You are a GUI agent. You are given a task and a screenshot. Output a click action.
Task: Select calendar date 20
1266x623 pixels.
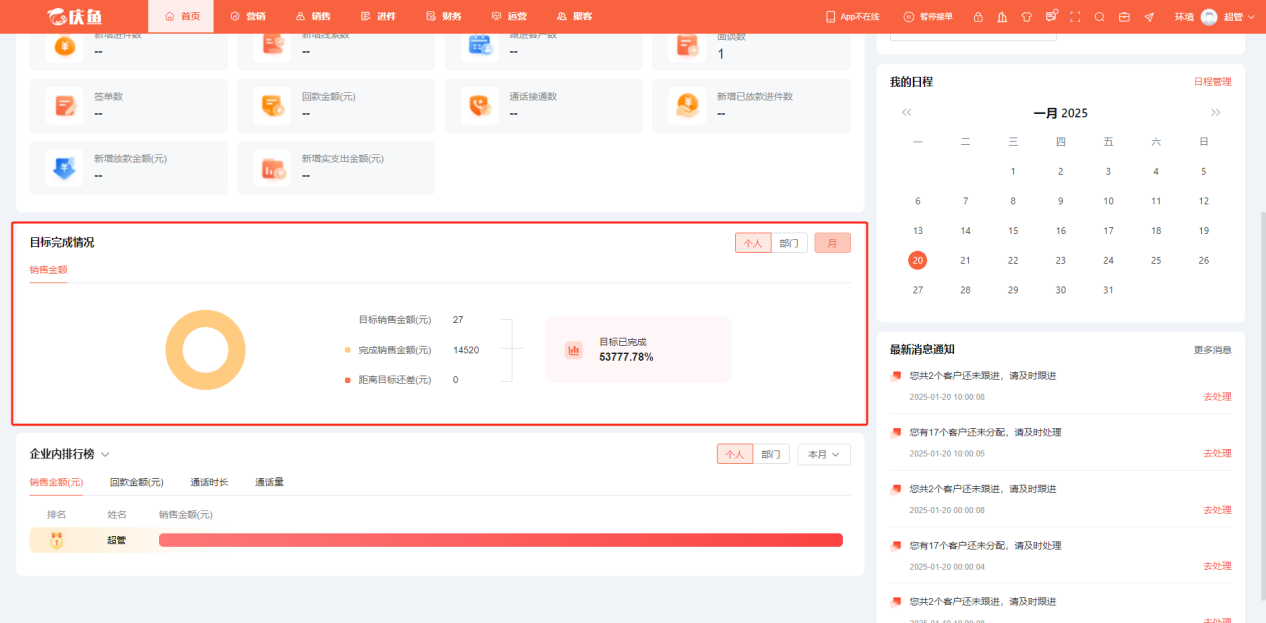tap(917, 260)
